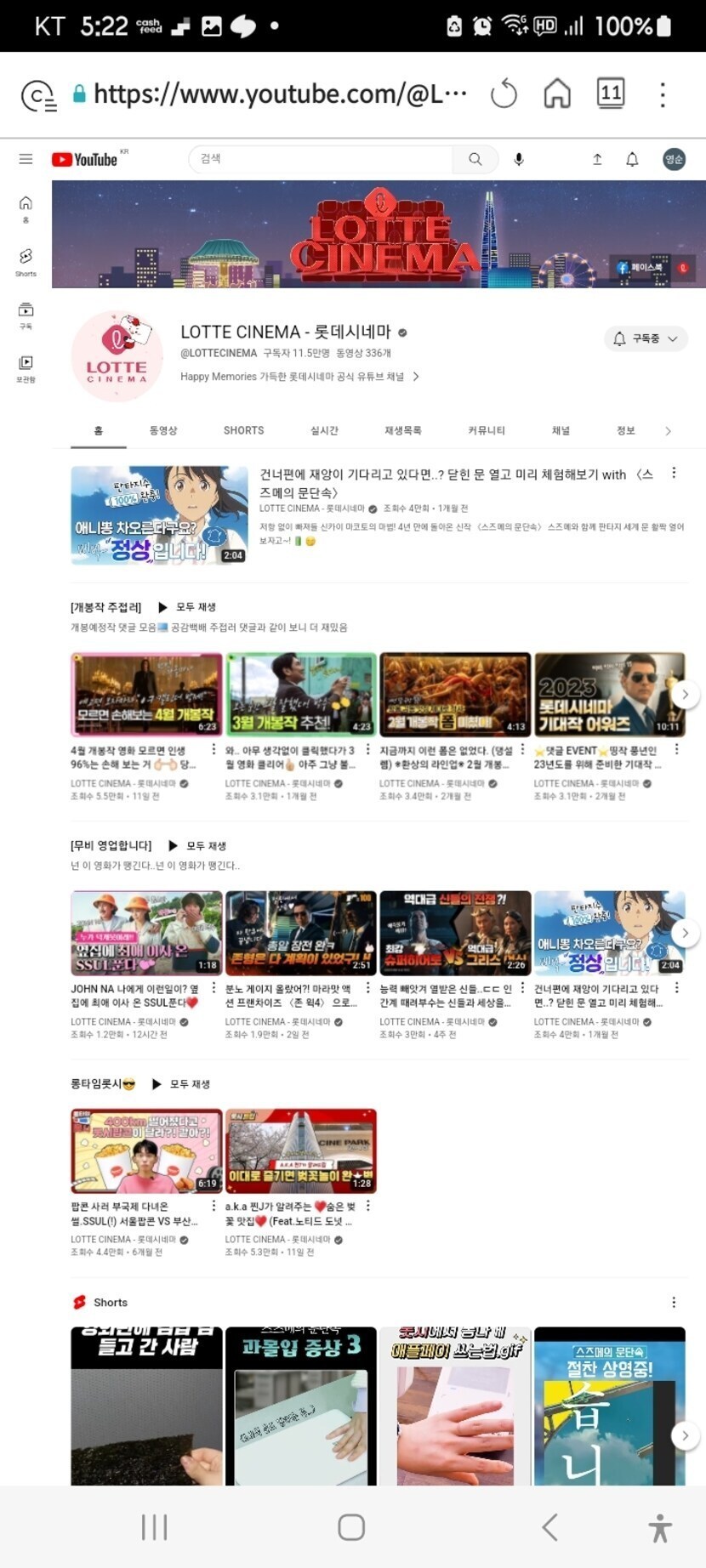706x1568 pixels.
Task: Open the Facebook link on banner
Action: (x=641, y=267)
